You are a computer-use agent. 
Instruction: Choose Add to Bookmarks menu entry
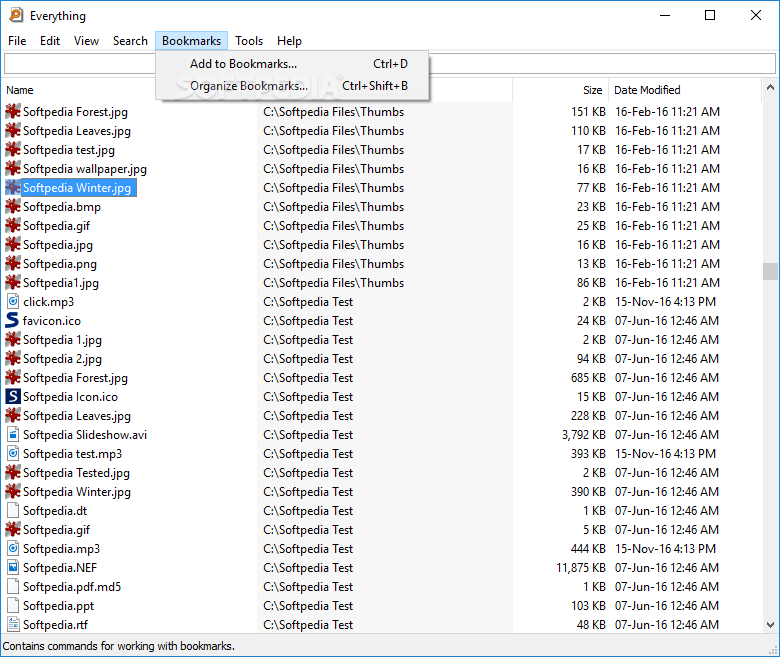pos(292,64)
